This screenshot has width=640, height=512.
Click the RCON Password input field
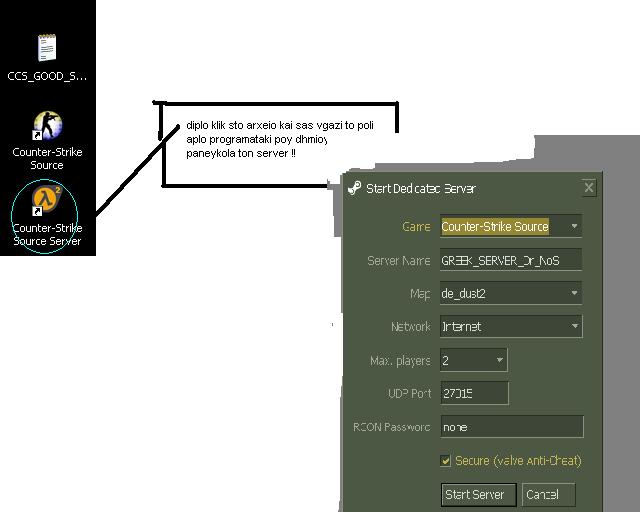(x=512, y=427)
